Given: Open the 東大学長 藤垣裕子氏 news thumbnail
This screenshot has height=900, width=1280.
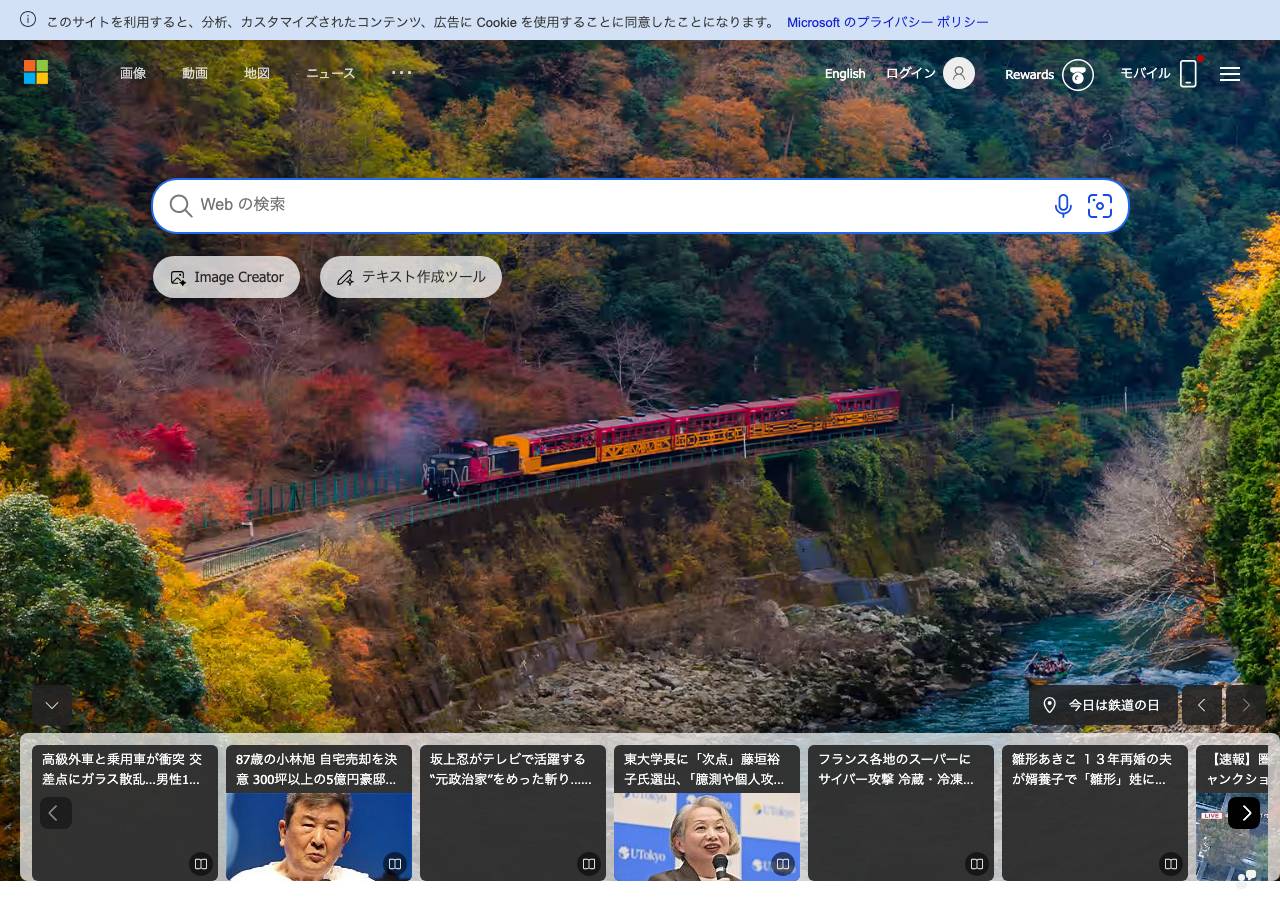Looking at the screenshot, I should tap(707, 837).
